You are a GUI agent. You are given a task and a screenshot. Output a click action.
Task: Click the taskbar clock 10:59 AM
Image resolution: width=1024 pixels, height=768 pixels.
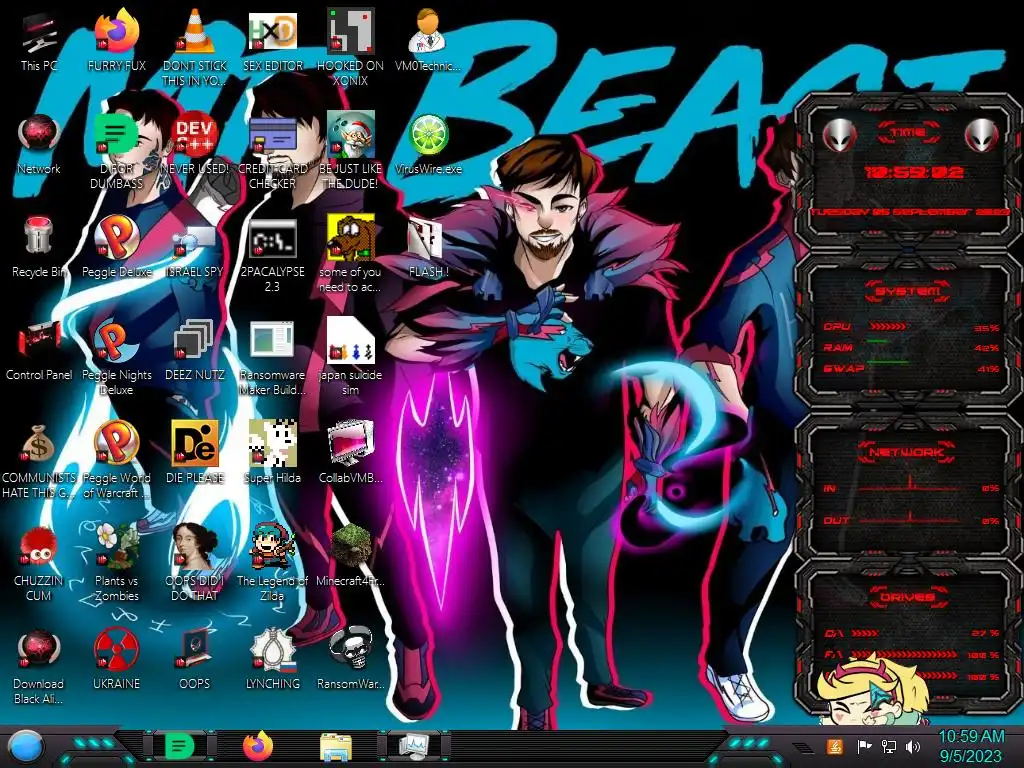click(x=971, y=746)
